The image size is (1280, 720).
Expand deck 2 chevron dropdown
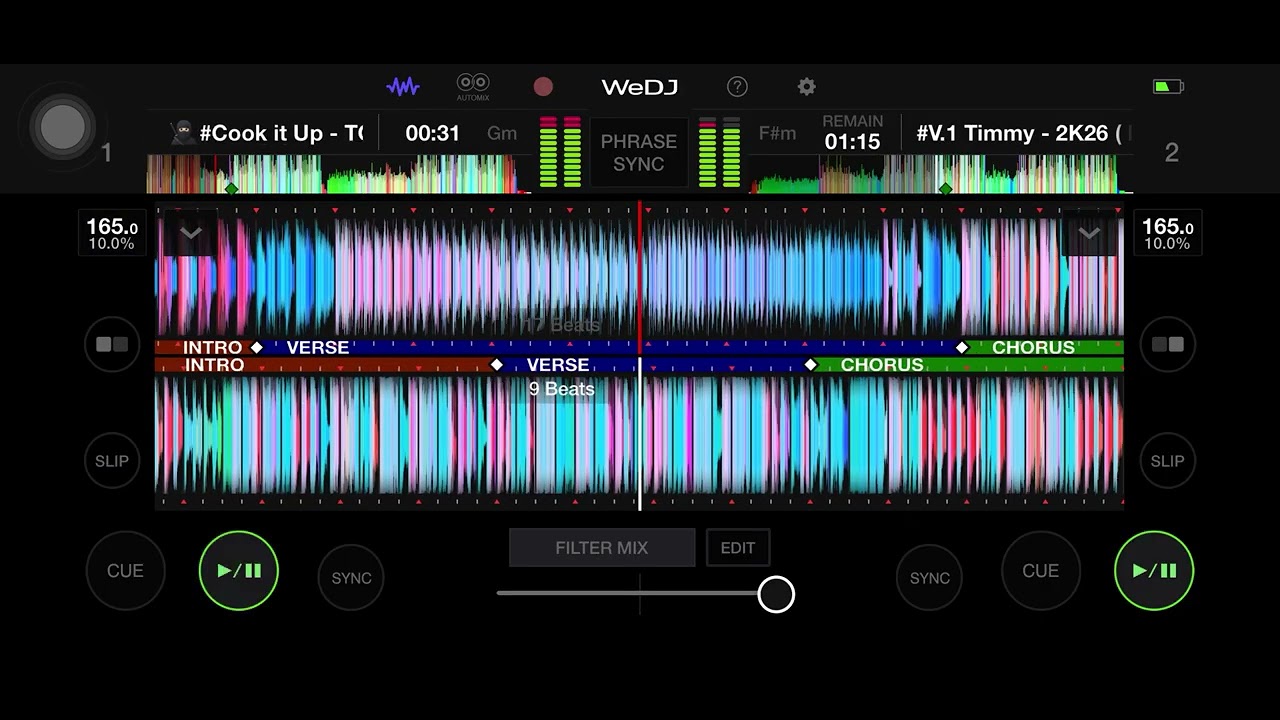[1089, 234]
